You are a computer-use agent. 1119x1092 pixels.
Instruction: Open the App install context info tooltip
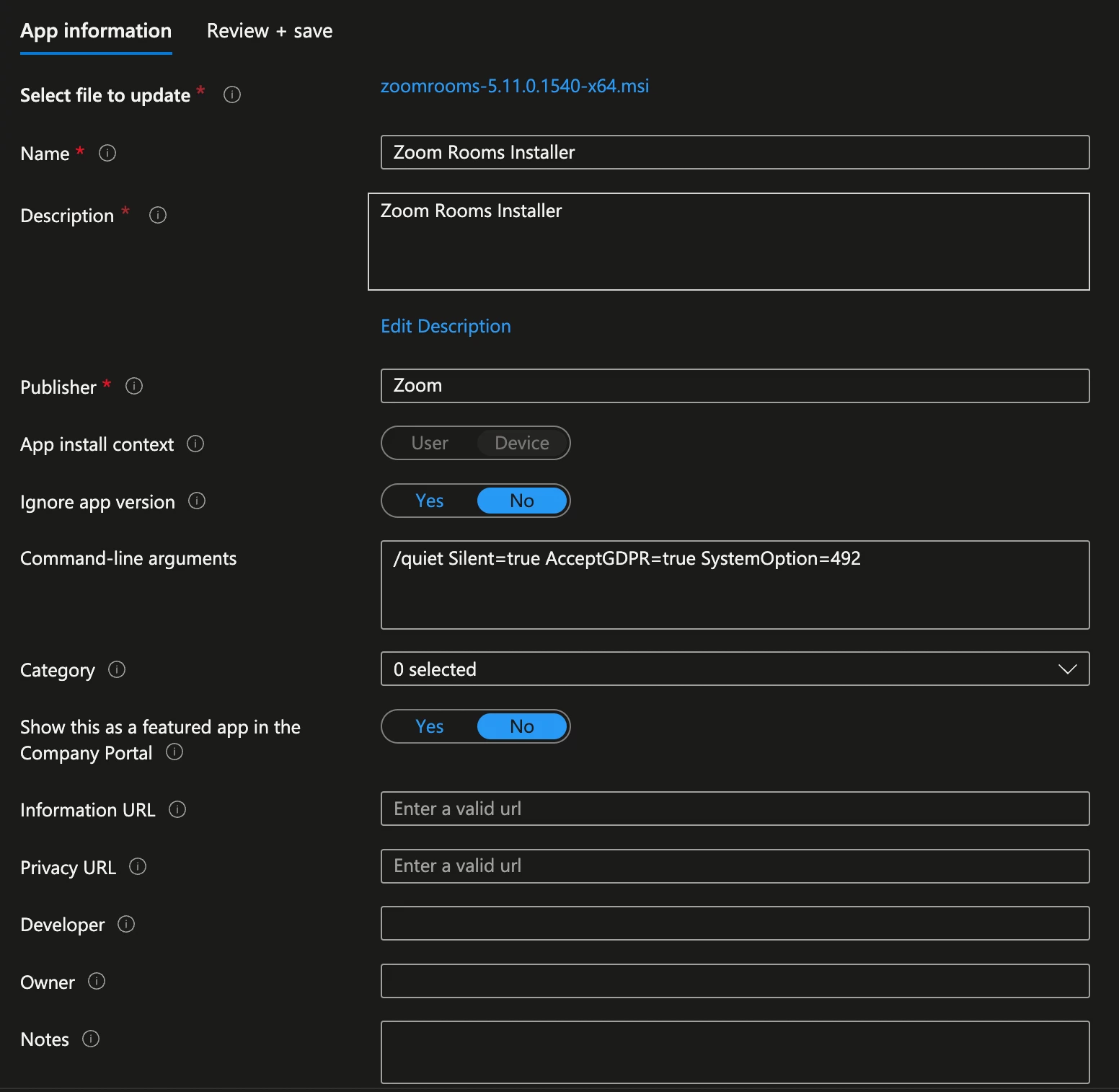pos(195,444)
